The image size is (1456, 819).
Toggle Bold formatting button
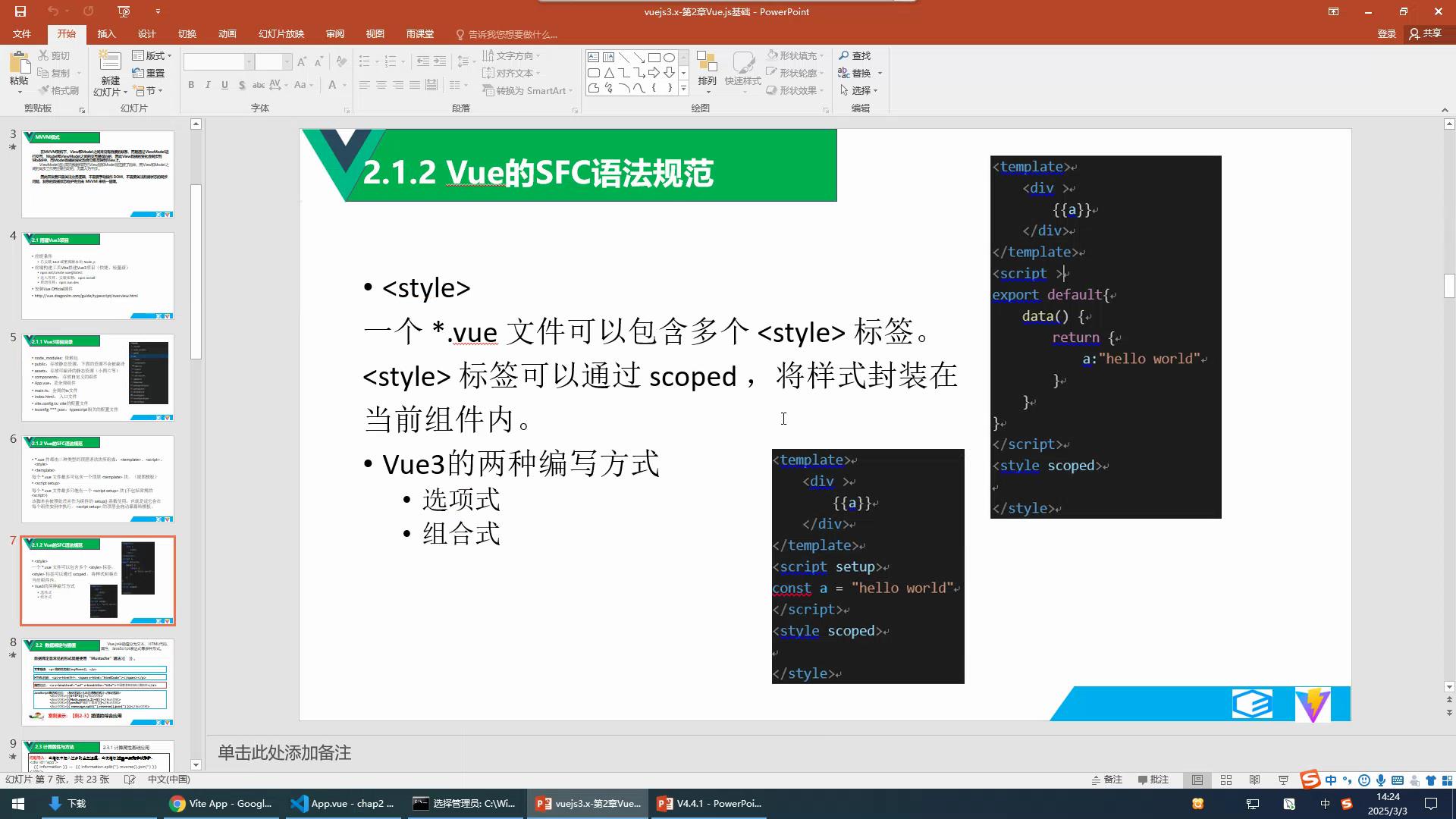[x=191, y=85]
